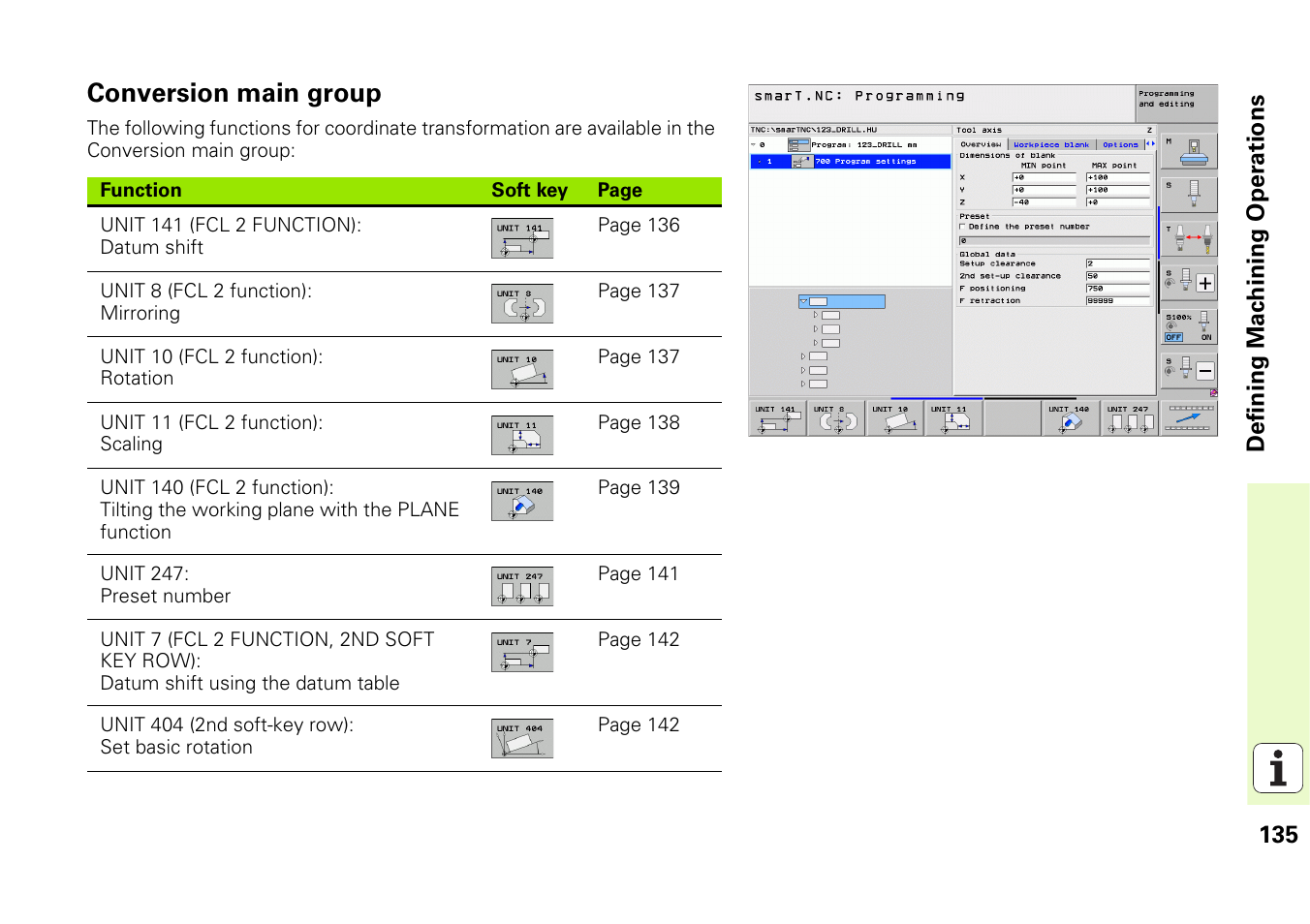Viewport: 1310px width, 924px height.
Task: Click the icon beside 700 Program settings
Action: pyautogui.click(x=802, y=162)
